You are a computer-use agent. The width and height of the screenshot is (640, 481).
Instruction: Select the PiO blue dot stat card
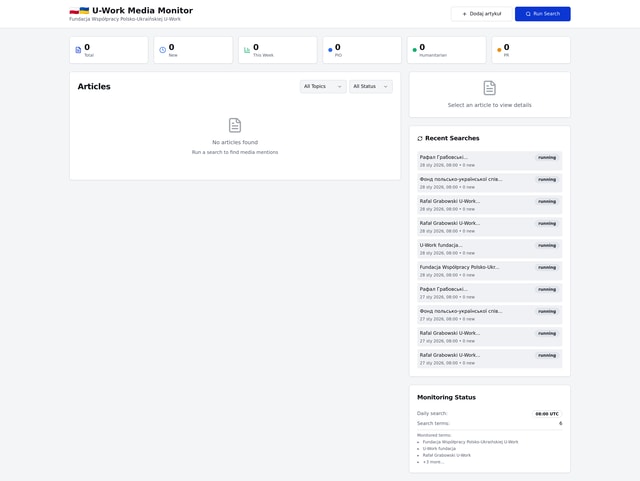tap(361, 50)
